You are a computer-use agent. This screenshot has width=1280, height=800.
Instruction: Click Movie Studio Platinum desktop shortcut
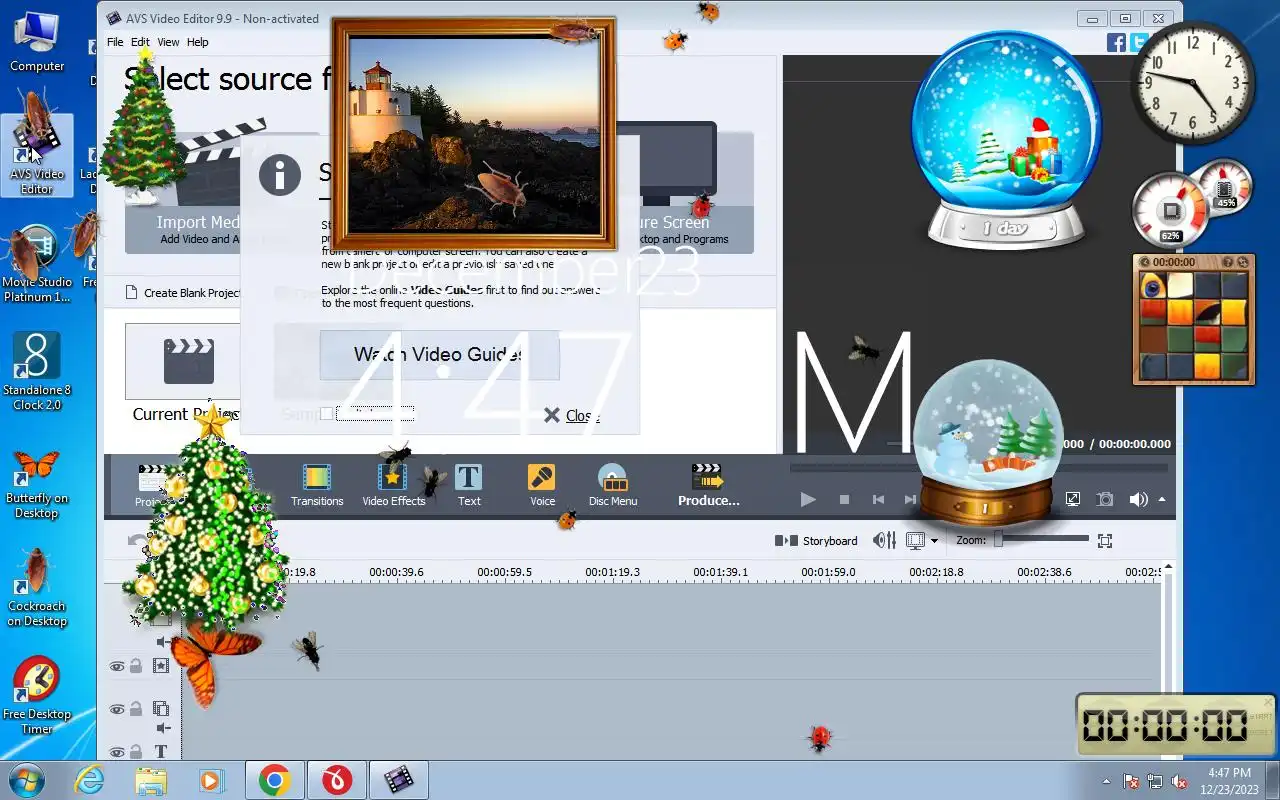tap(37, 263)
